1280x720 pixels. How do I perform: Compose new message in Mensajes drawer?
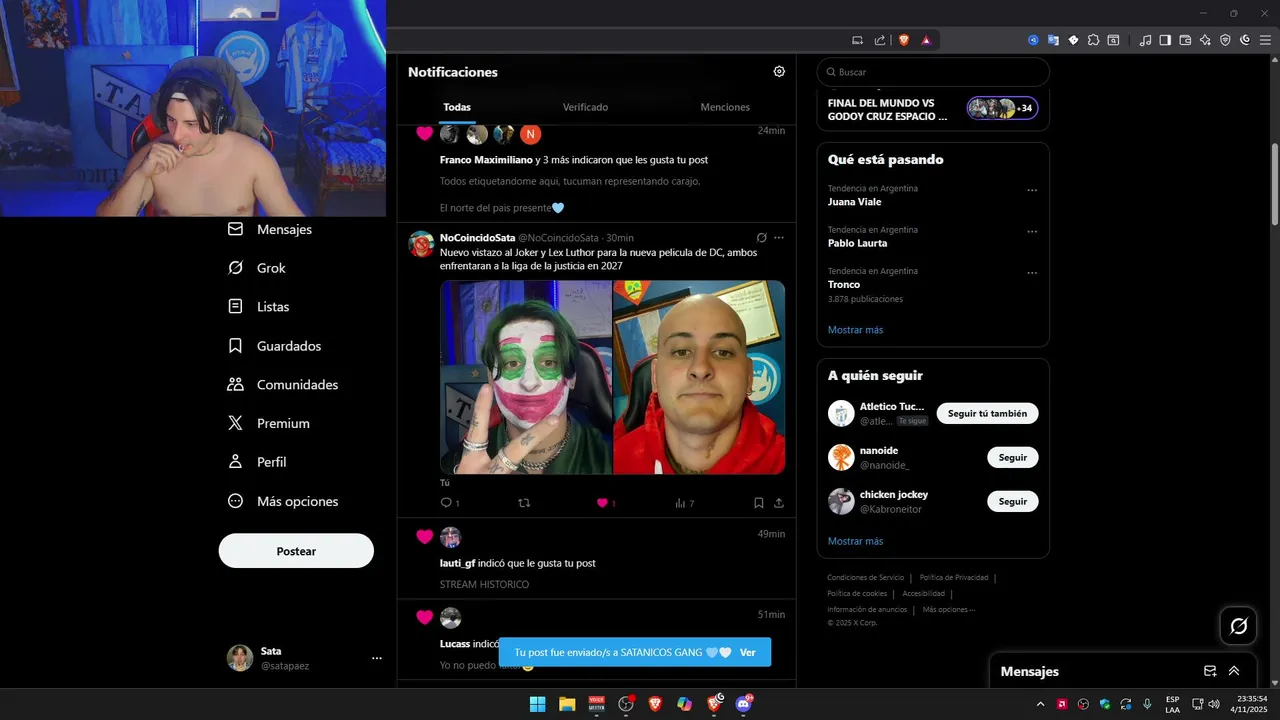point(1210,671)
